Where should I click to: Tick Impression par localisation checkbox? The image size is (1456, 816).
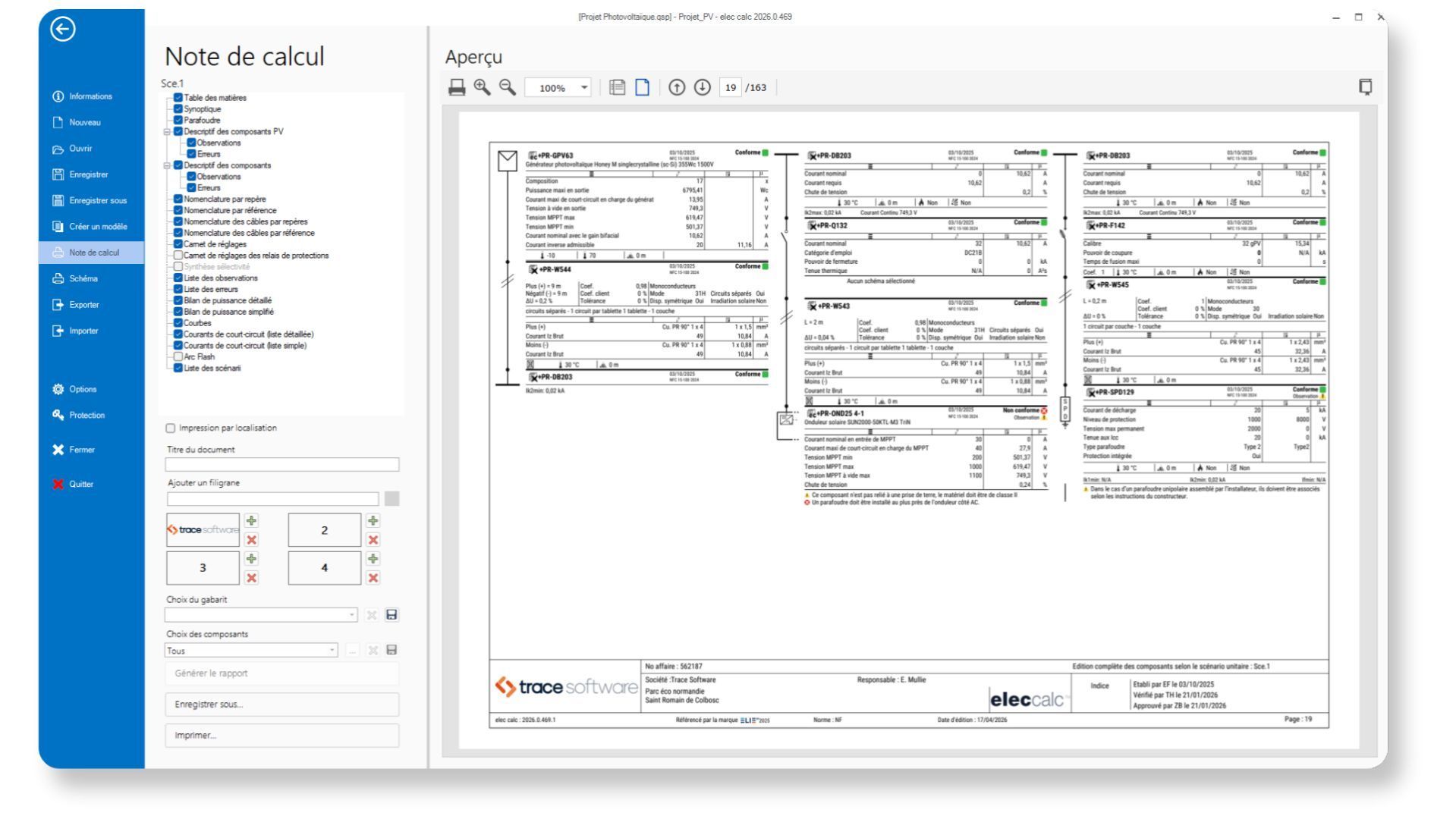[x=171, y=428]
